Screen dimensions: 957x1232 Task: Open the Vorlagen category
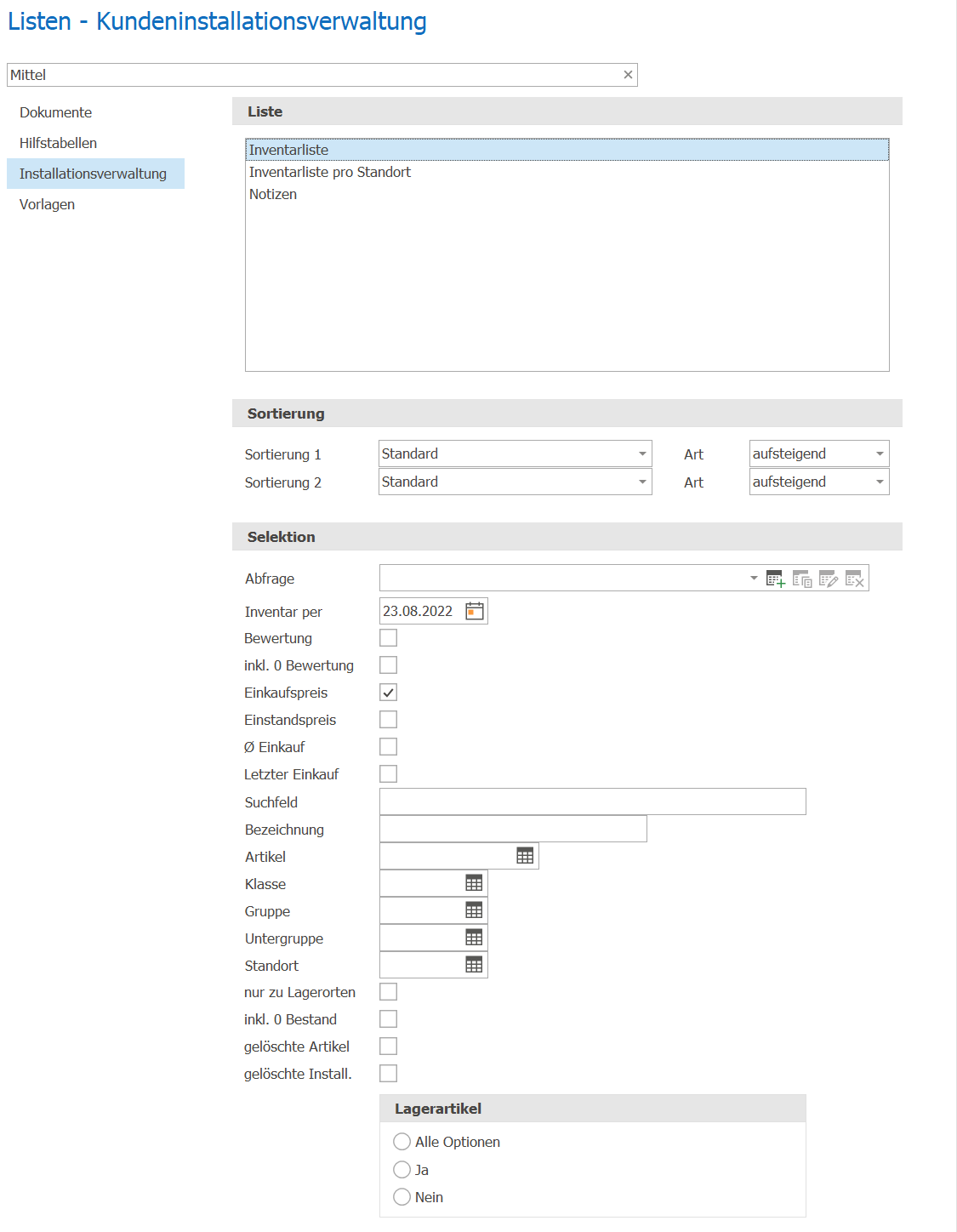pos(95,204)
